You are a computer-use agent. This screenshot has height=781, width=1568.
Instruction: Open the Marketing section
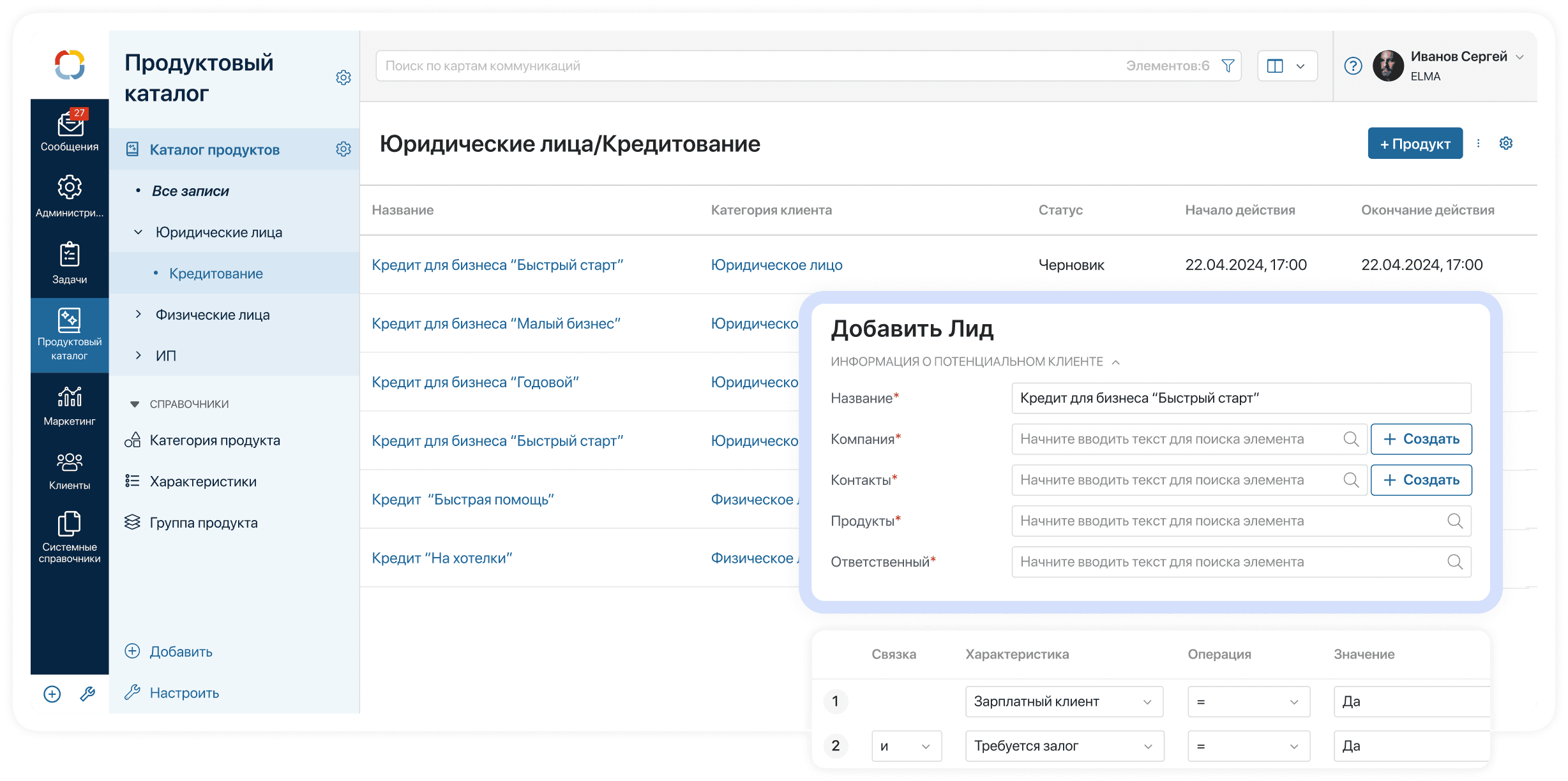pyautogui.click(x=70, y=405)
